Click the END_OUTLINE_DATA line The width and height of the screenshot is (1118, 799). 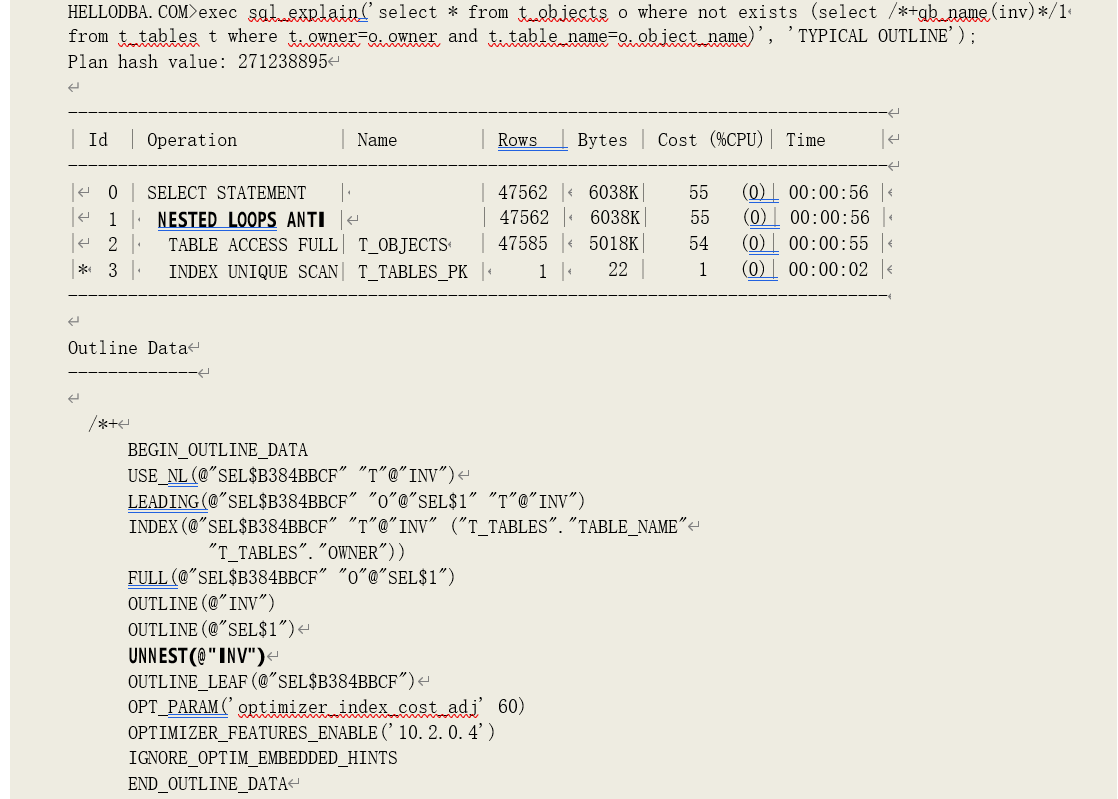pos(207,784)
